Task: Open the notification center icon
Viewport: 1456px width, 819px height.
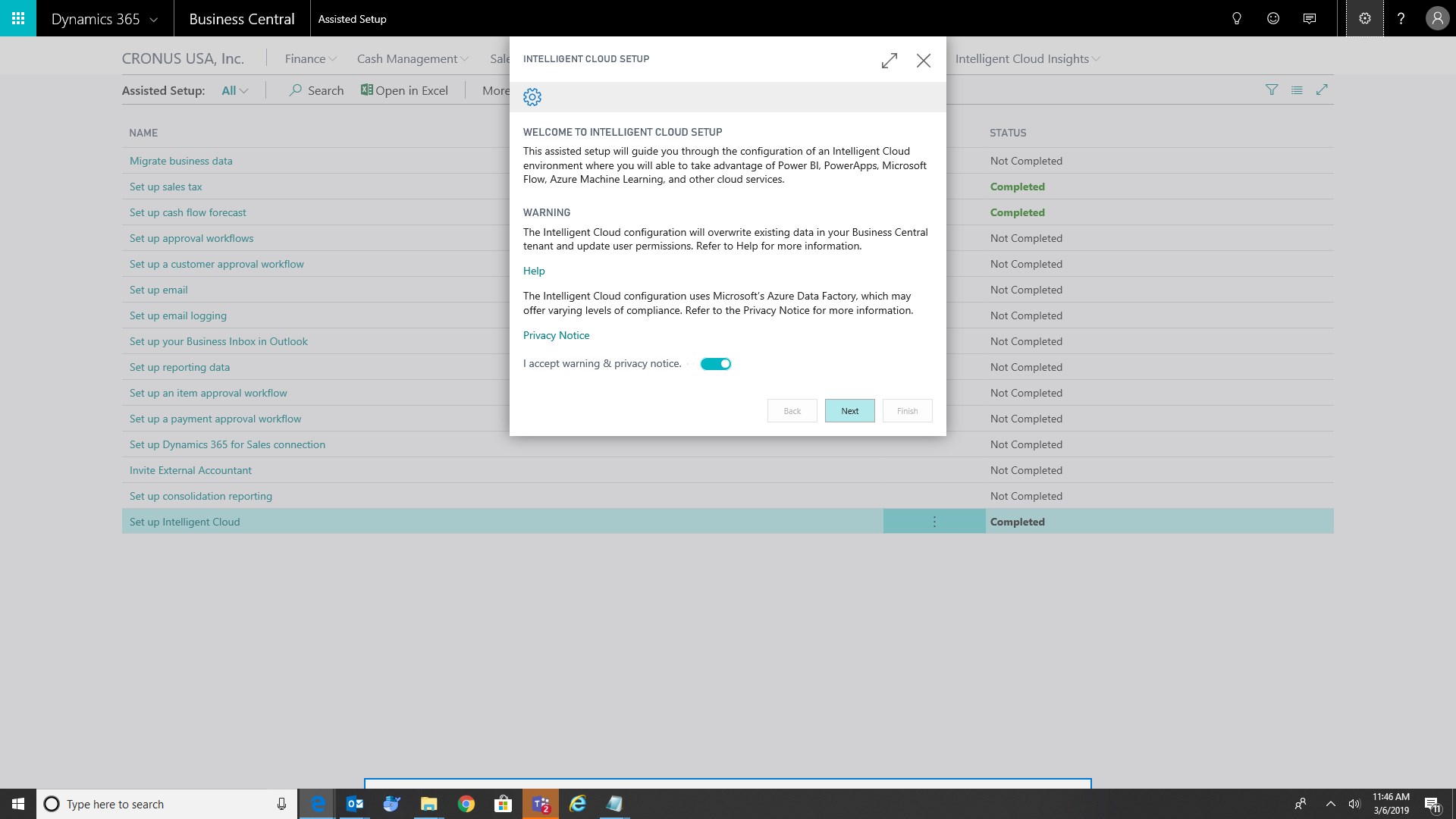Action: click(x=1432, y=804)
